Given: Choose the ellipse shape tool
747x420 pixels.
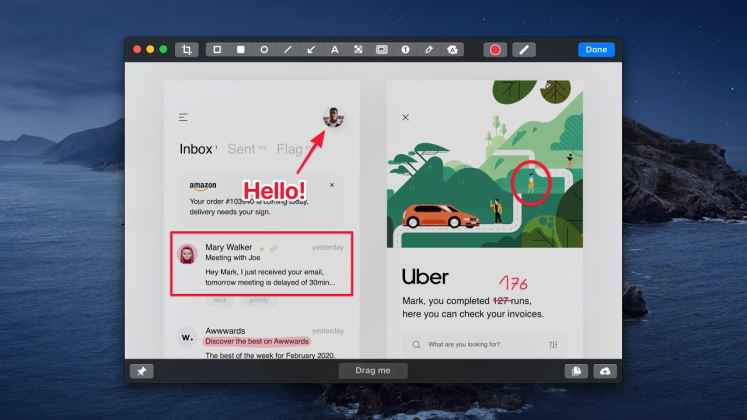Looking at the screenshot, I should pos(264,49).
